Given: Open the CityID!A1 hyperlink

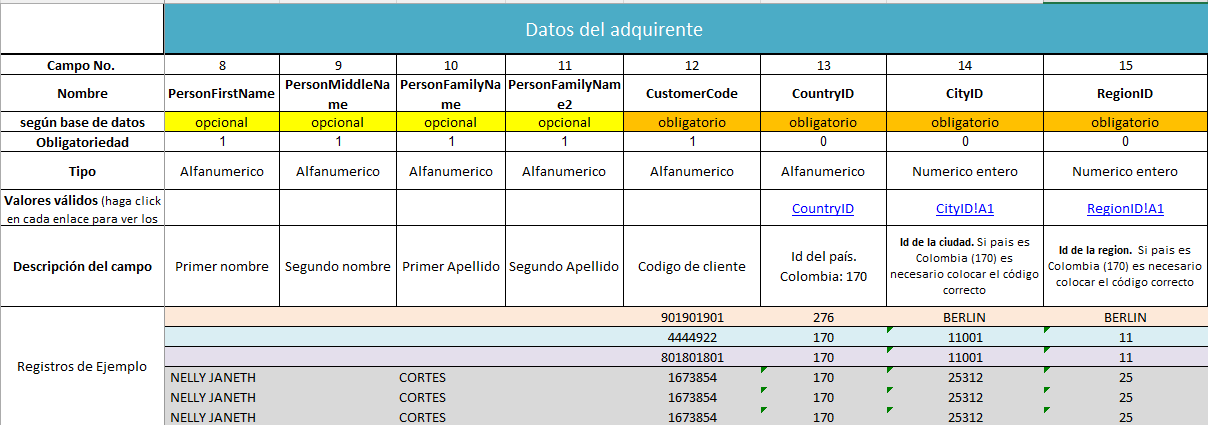Looking at the screenshot, I should pos(964,209).
